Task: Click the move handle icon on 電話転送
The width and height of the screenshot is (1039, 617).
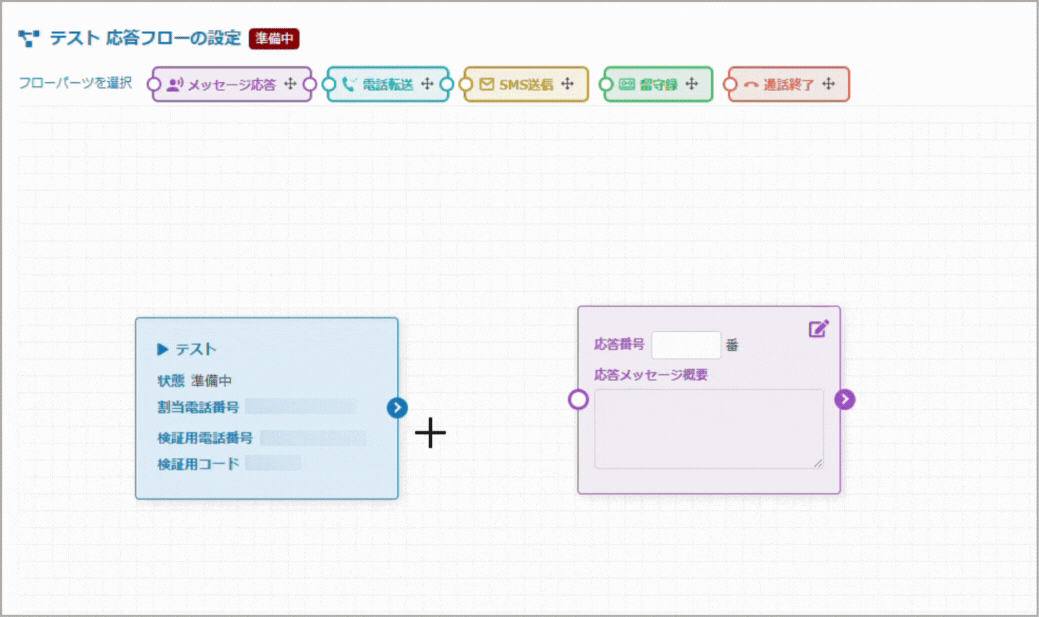Action: [x=427, y=84]
